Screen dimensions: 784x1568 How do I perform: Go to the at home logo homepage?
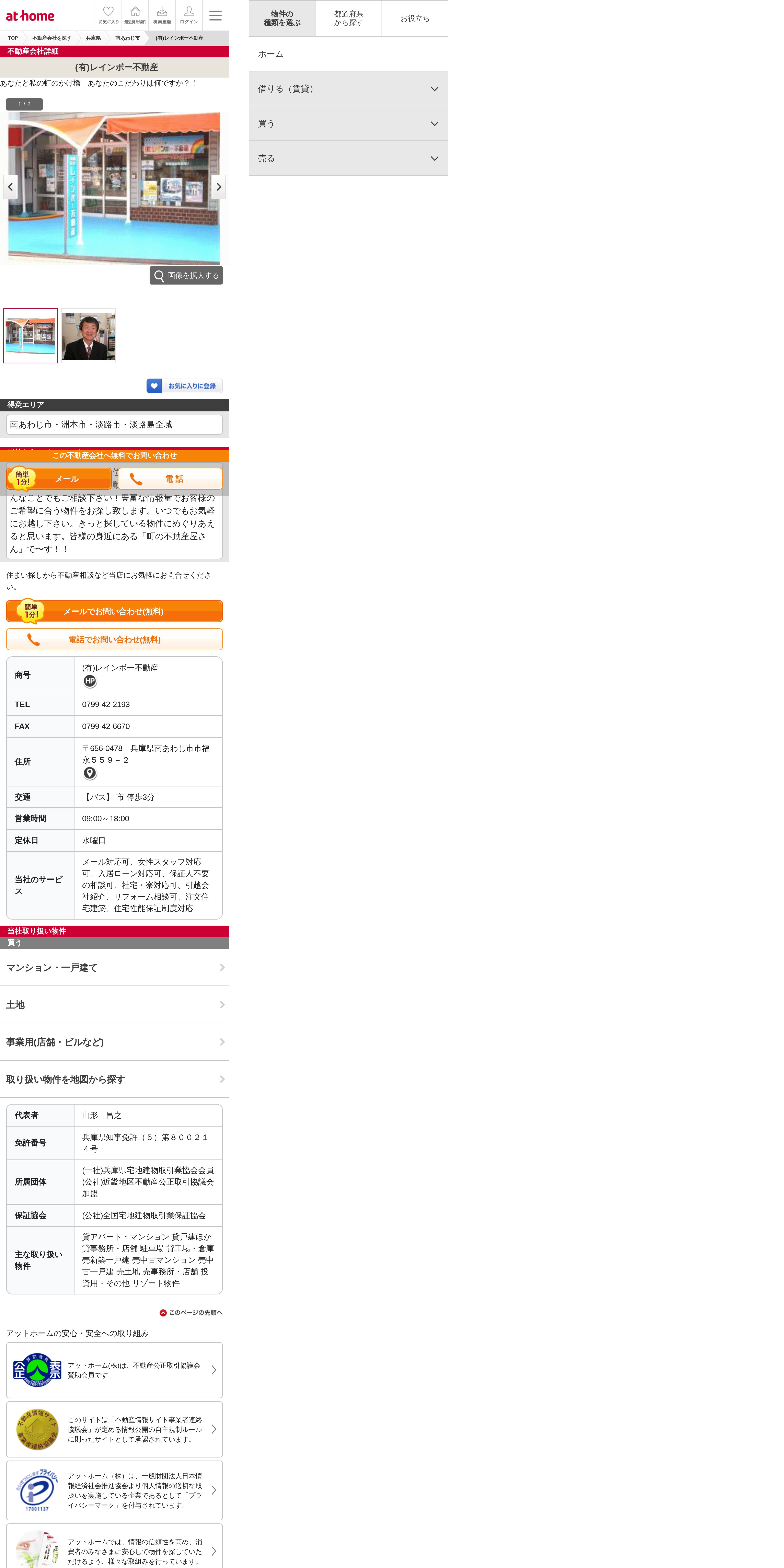click(x=31, y=16)
